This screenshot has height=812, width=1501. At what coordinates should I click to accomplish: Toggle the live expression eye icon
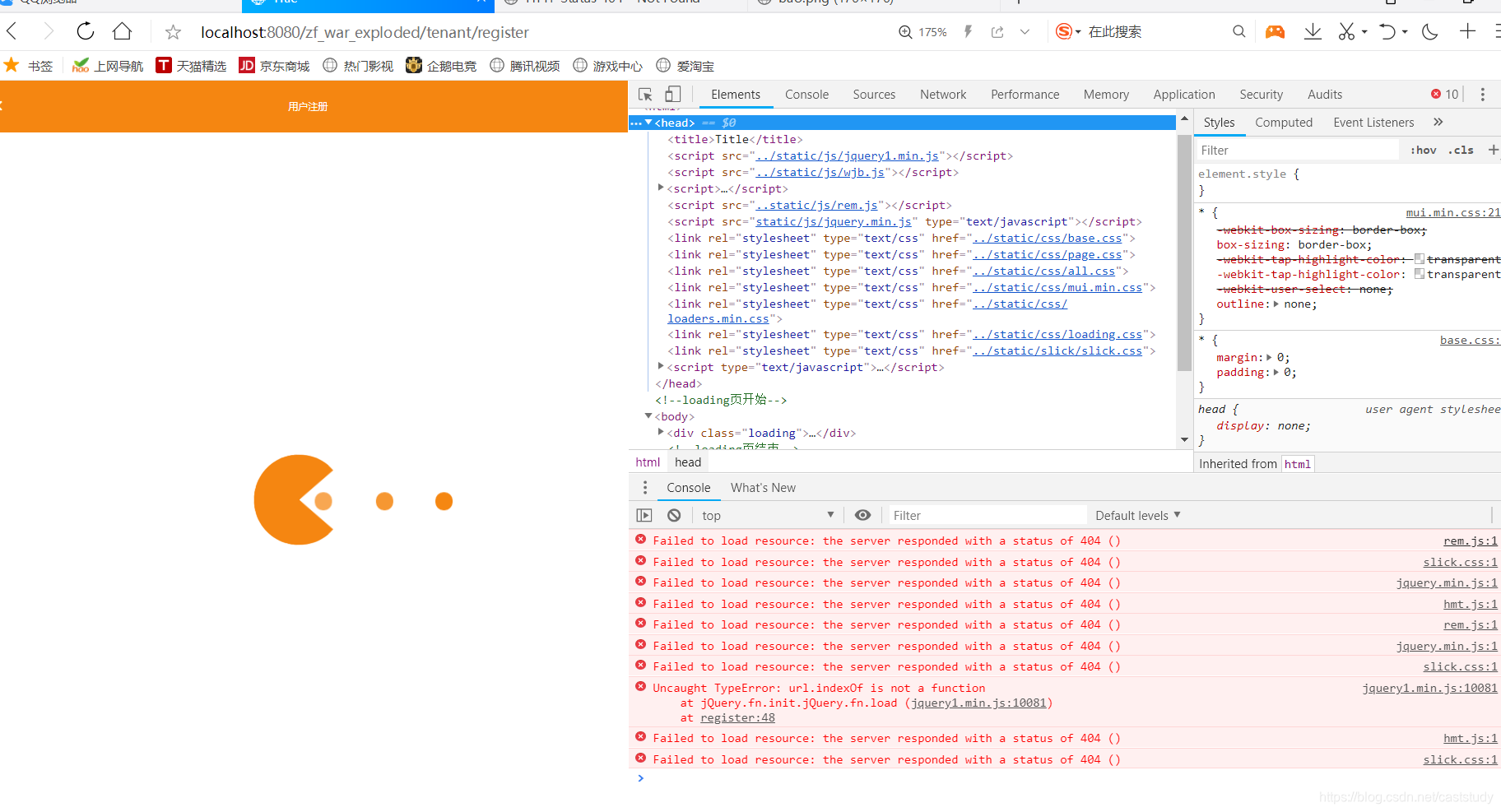pyautogui.click(x=862, y=515)
